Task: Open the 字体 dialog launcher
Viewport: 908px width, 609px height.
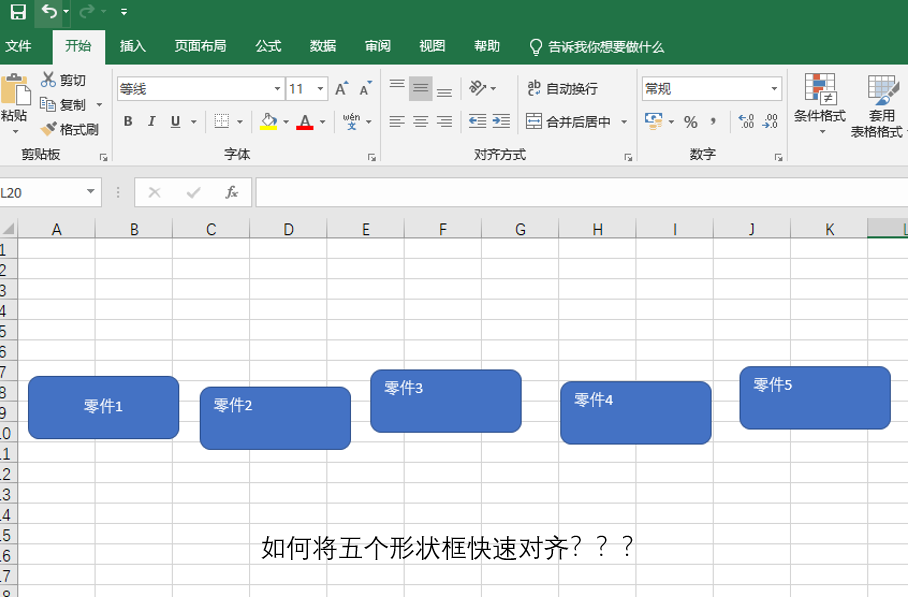Action: 372,157
